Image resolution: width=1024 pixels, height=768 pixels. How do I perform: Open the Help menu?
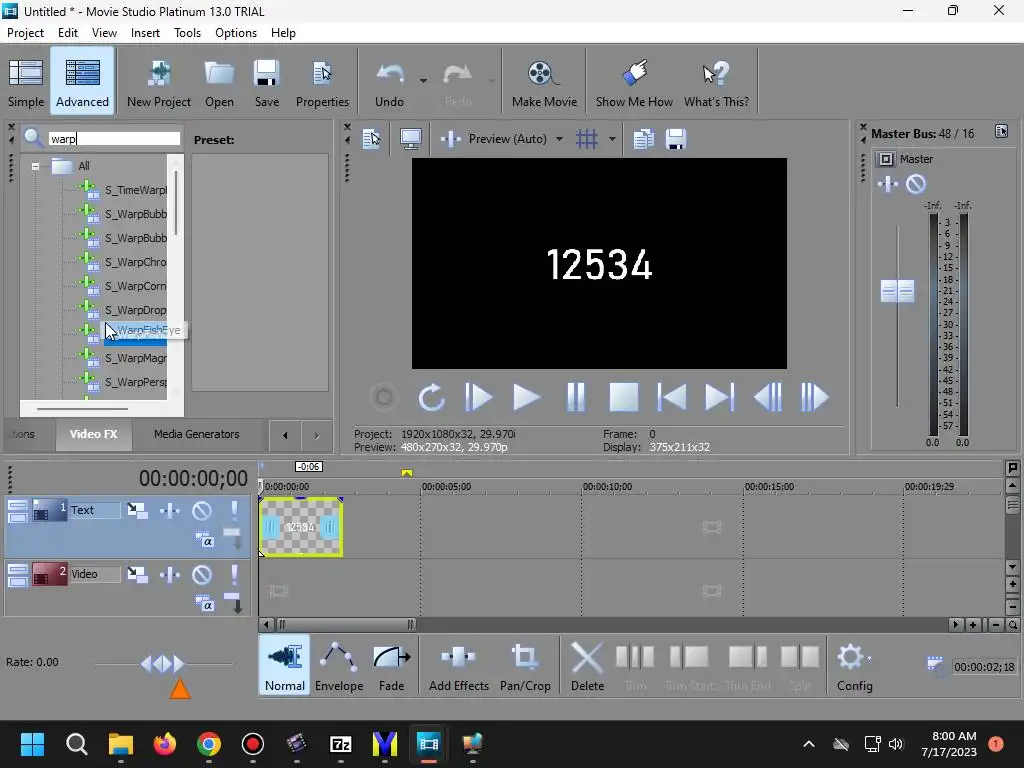pos(283,33)
